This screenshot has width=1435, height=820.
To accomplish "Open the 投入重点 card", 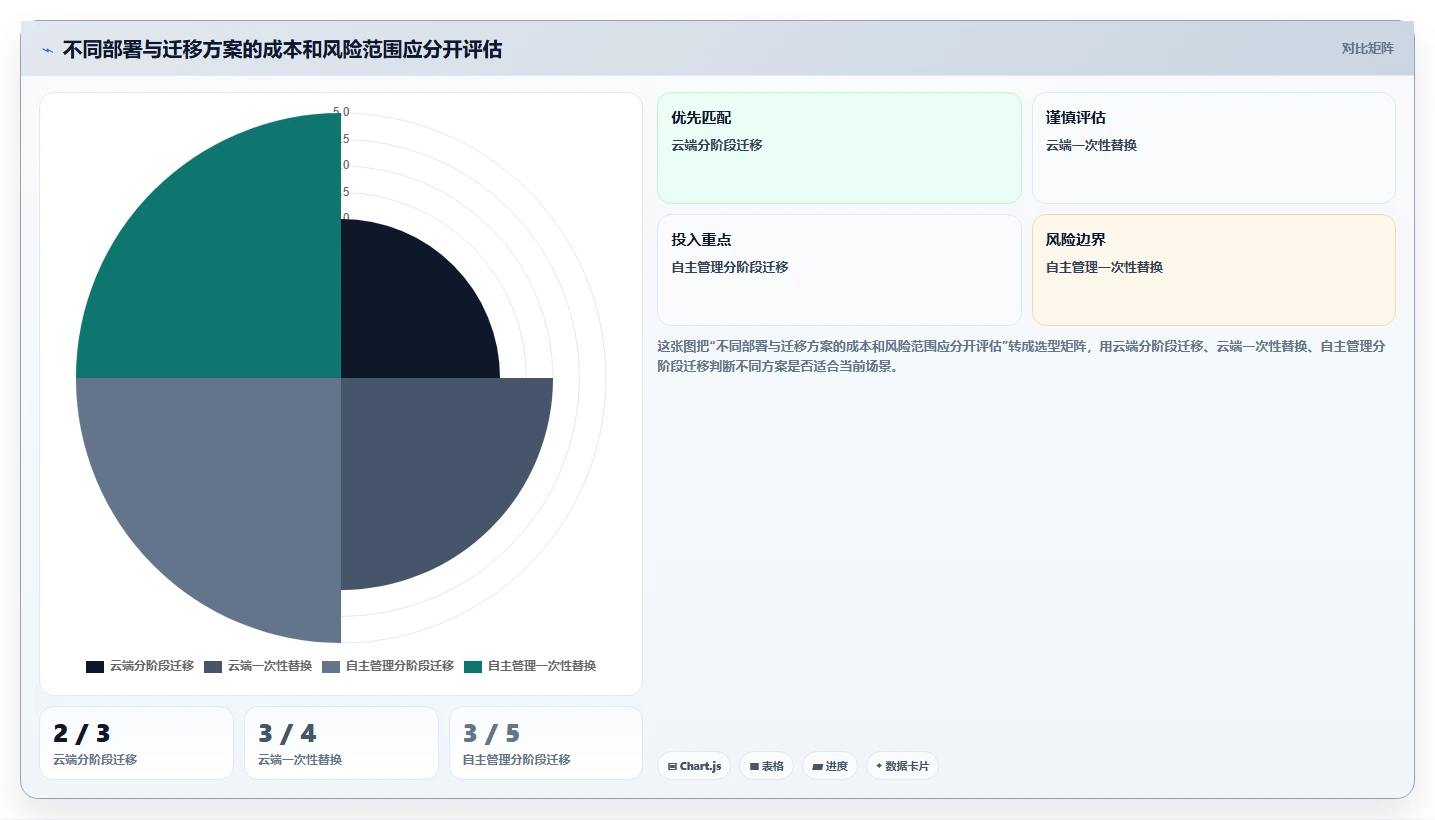I will (839, 270).
